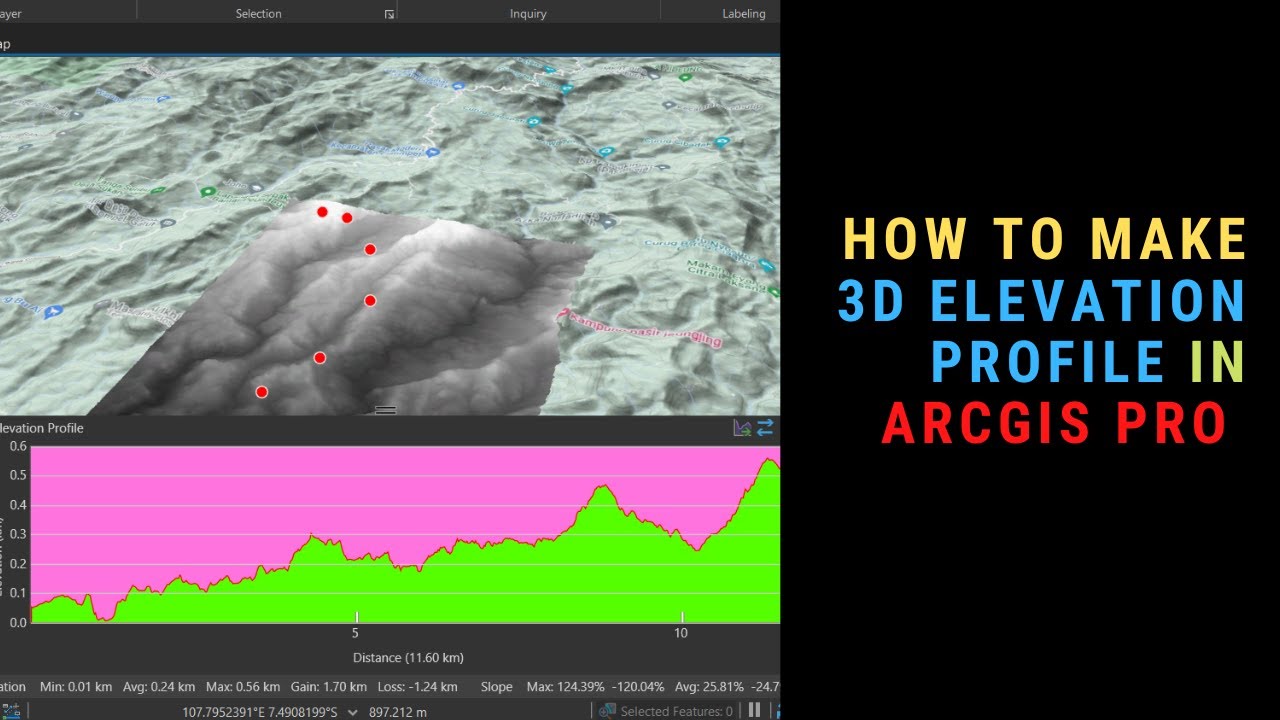This screenshot has width=1280, height=720.
Task: Click the 897.212 m elevation readout
Action: (398, 713)
